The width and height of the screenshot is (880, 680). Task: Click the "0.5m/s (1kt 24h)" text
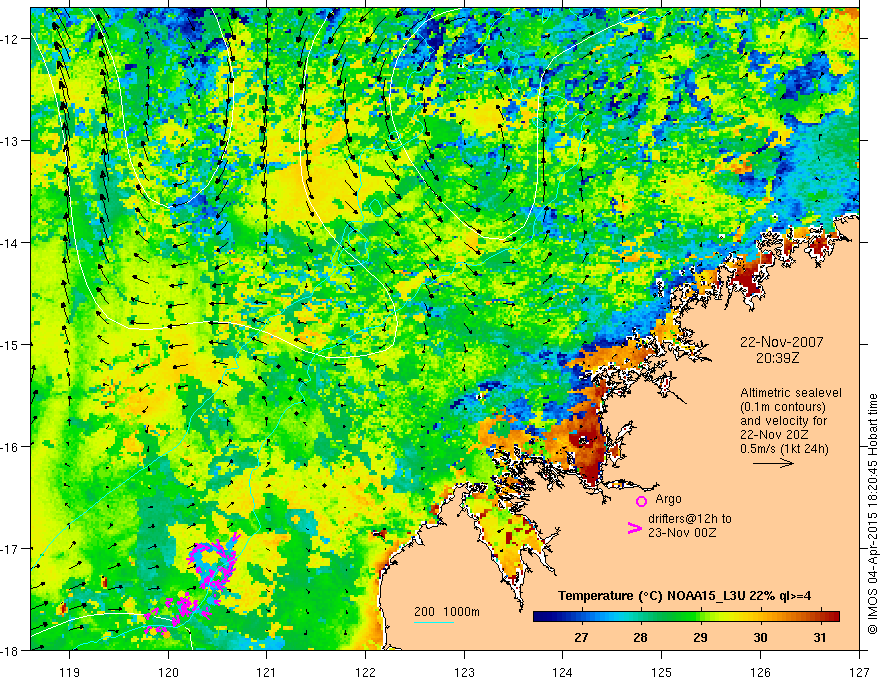coord(785,449)
